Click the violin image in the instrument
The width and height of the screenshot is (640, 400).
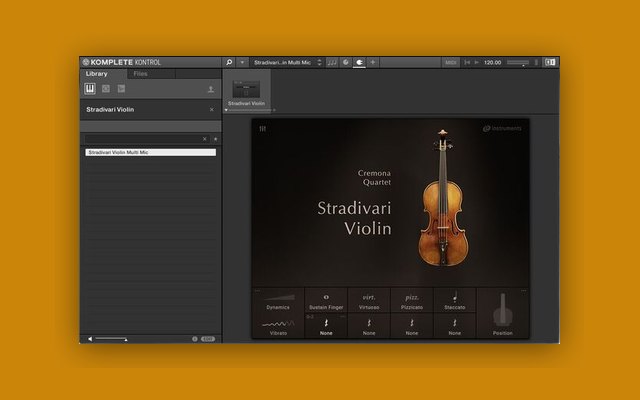point(443,199)
